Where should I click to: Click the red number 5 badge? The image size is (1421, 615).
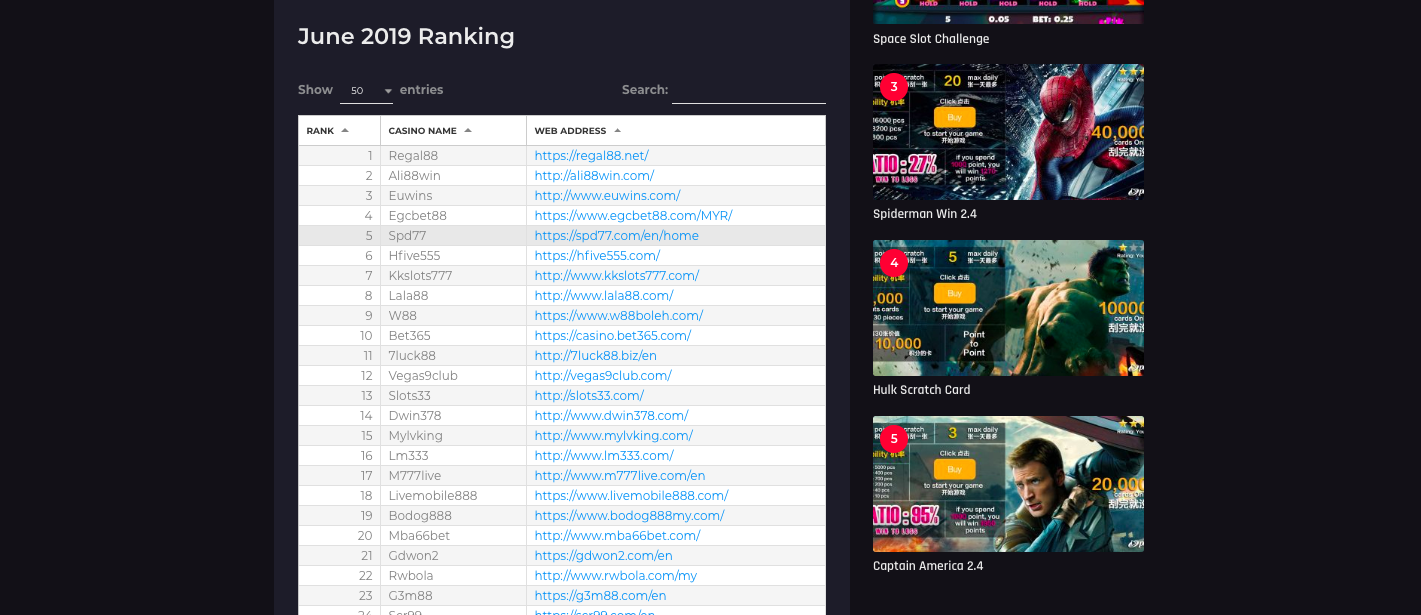893,438
